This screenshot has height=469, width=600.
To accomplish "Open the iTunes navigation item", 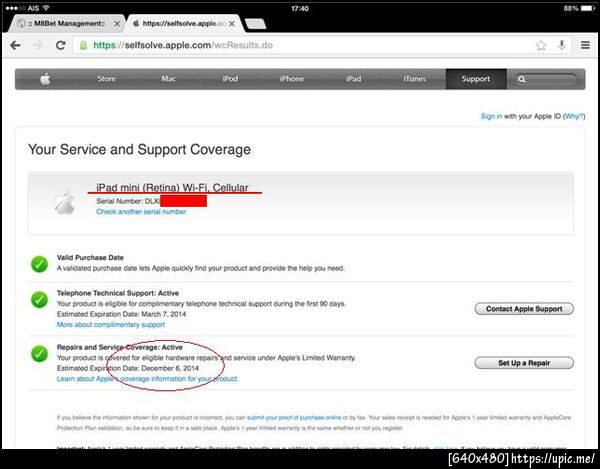I will click(414, 79).
